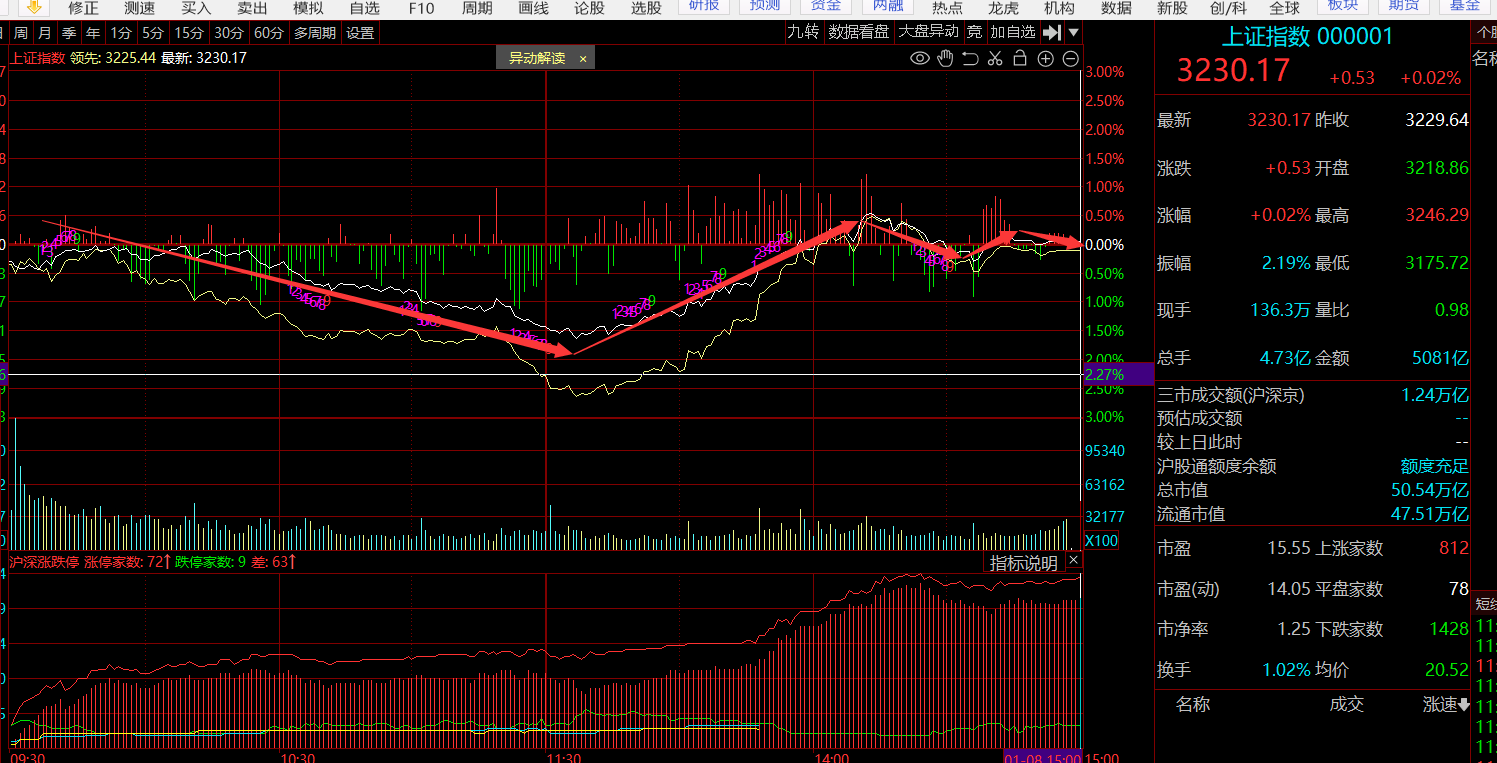
Task: Click the orange down arrow icon
Action: pos(33,8)
